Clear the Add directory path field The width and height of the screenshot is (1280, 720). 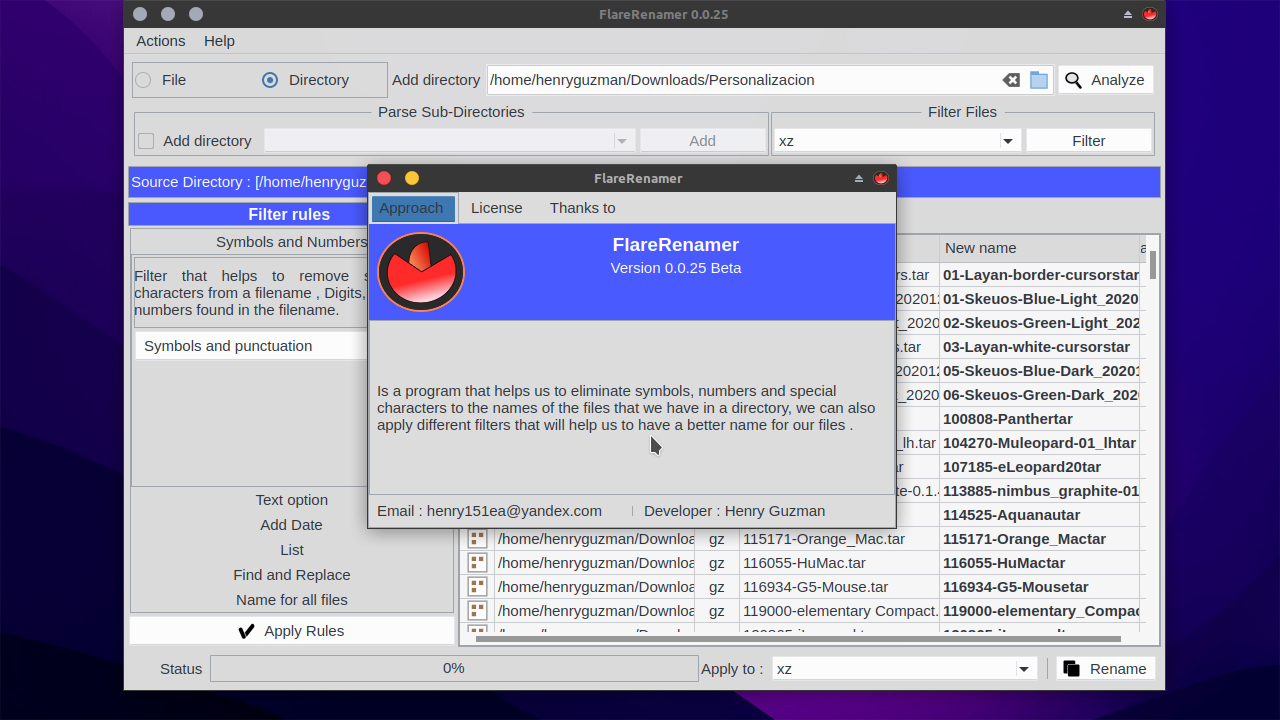[1011, 80]
